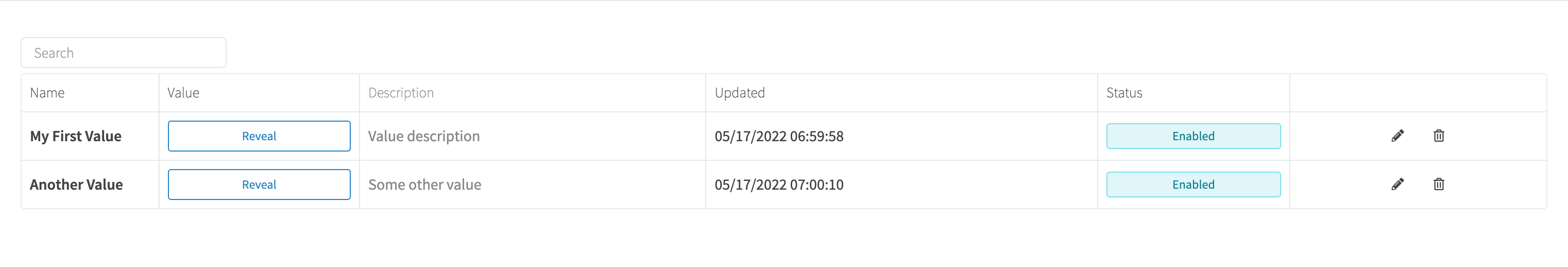Screen dimensions: 1568x267
Task: Sort by the Value column header
Action: click(x=183, y=93)
